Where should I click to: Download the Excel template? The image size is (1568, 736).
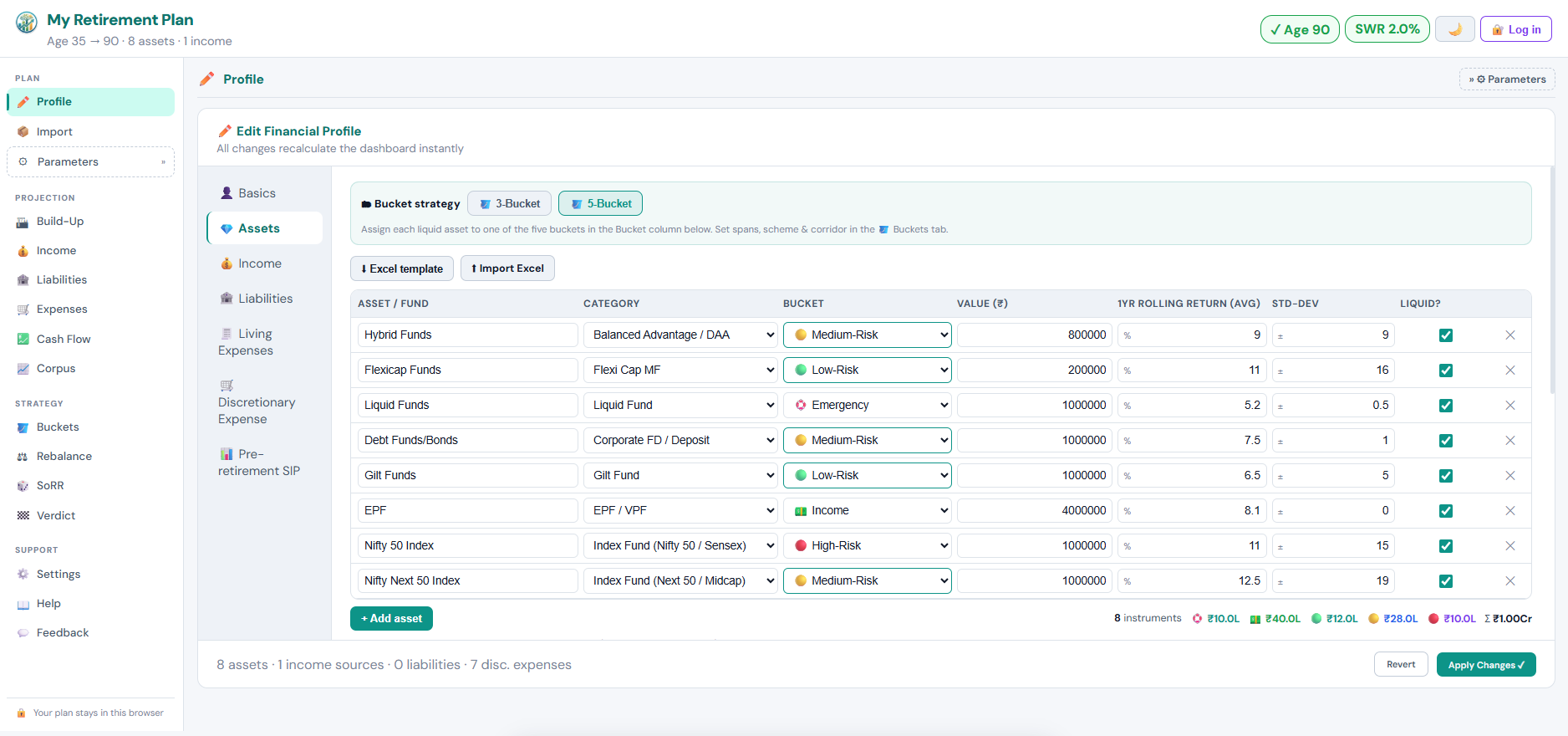(x=402, y=268)
